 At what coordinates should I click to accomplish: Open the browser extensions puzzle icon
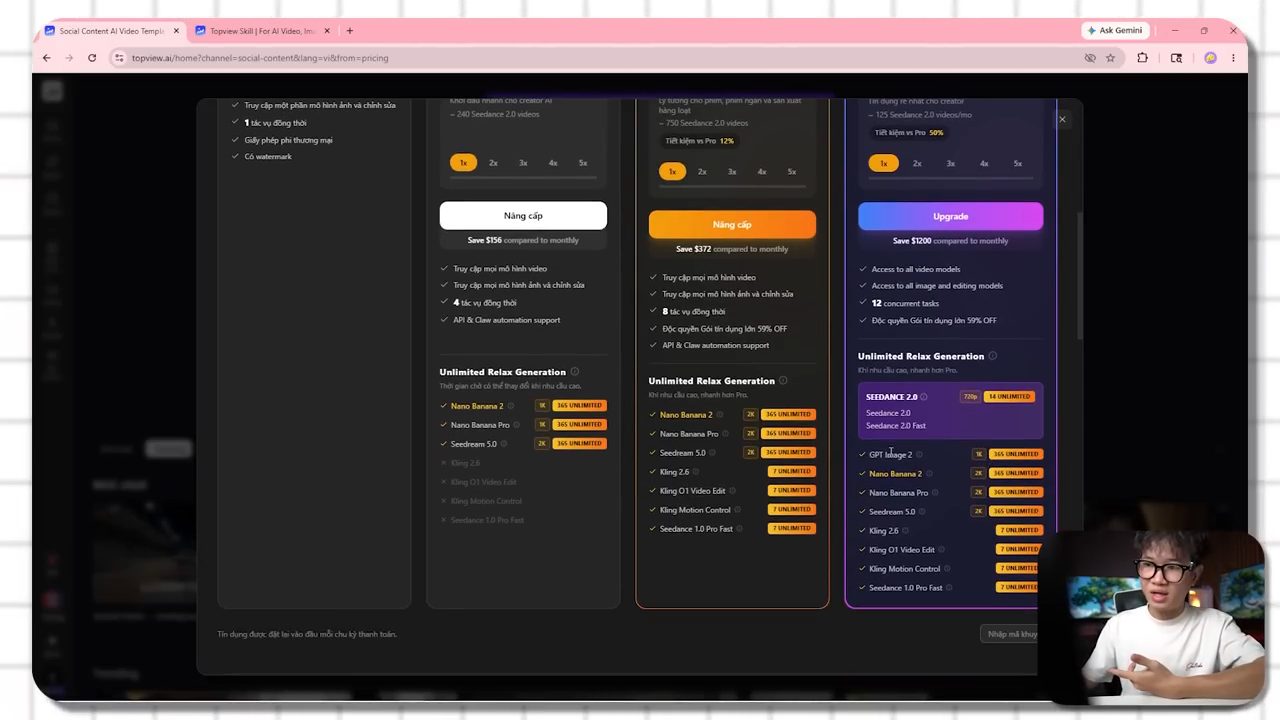coord(1142,58)
